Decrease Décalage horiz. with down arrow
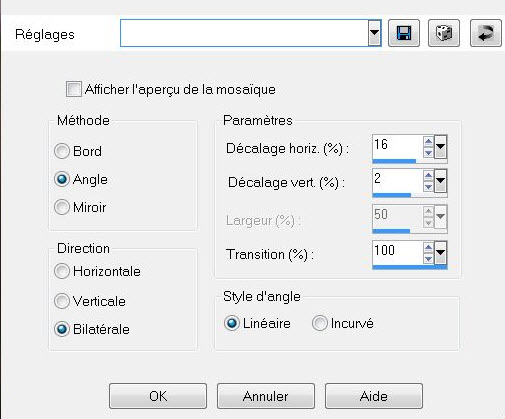This screenshot has width=505, height=419. (428, 153)
